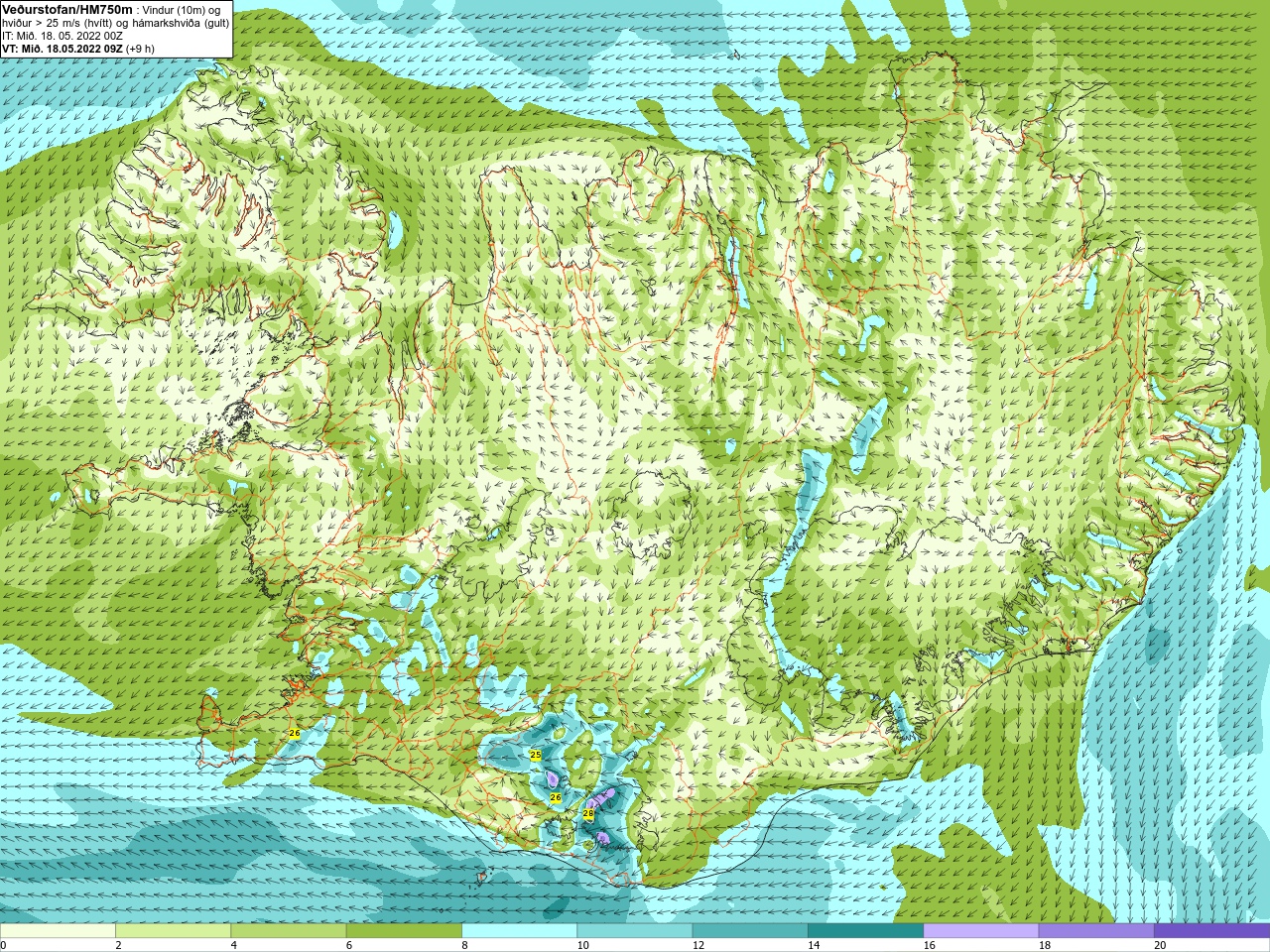
Task: Click the legend scale value '10'
Action: coord(582,945)
